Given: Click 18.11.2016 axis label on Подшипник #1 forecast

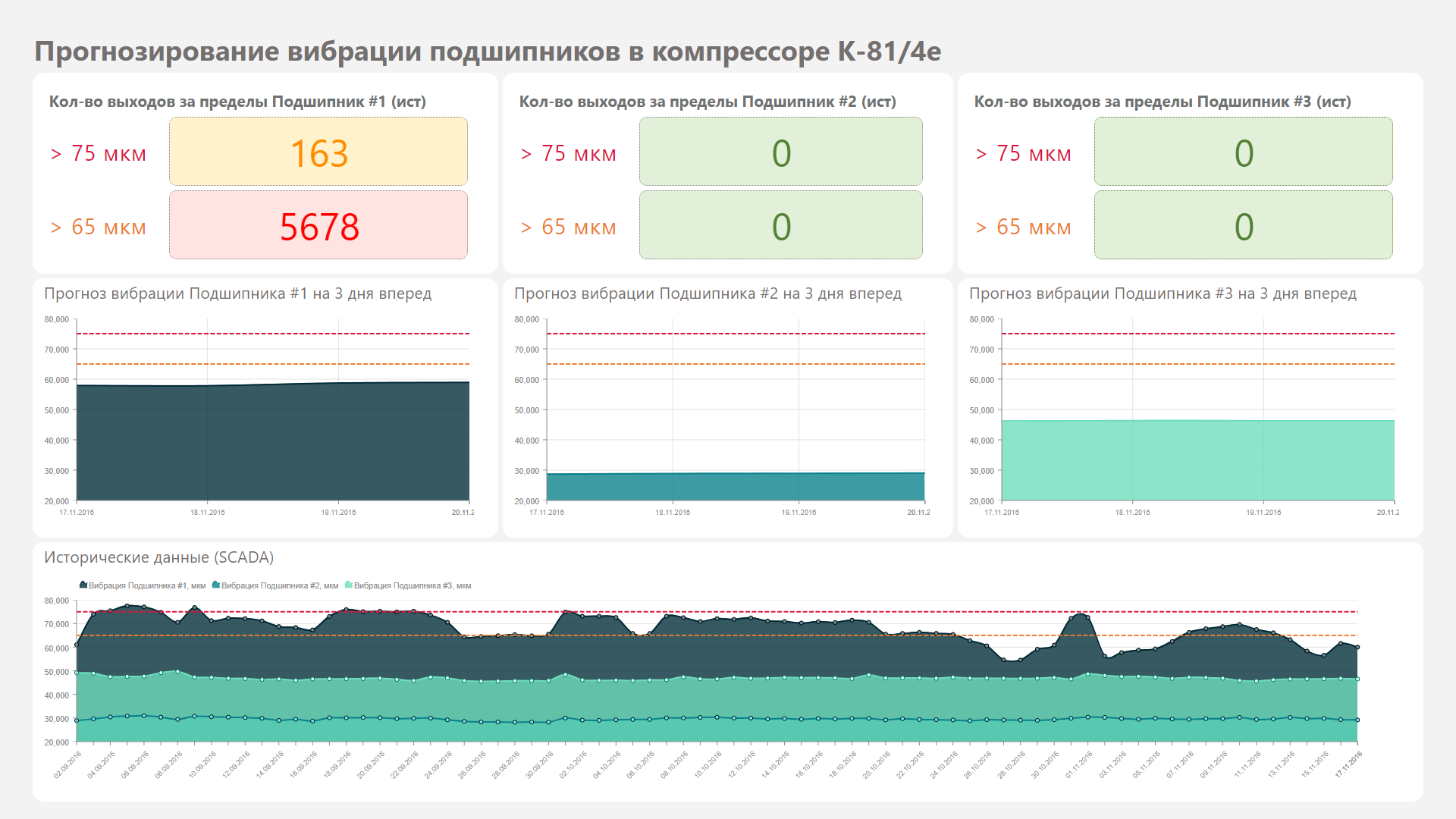Looking at the screenshot, I should click(x=208, y=513).
